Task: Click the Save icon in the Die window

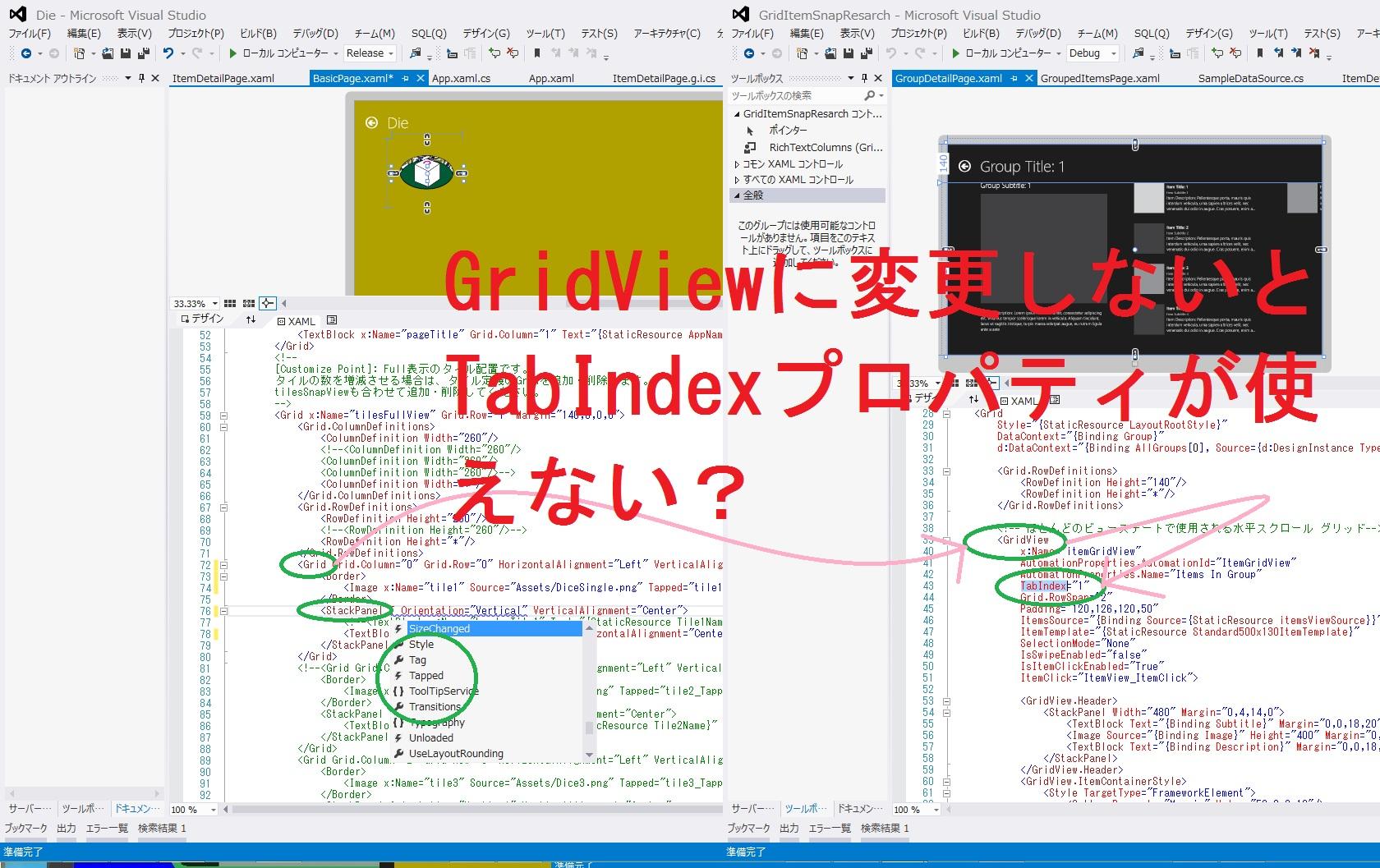Action: click(x=126, y=53)
